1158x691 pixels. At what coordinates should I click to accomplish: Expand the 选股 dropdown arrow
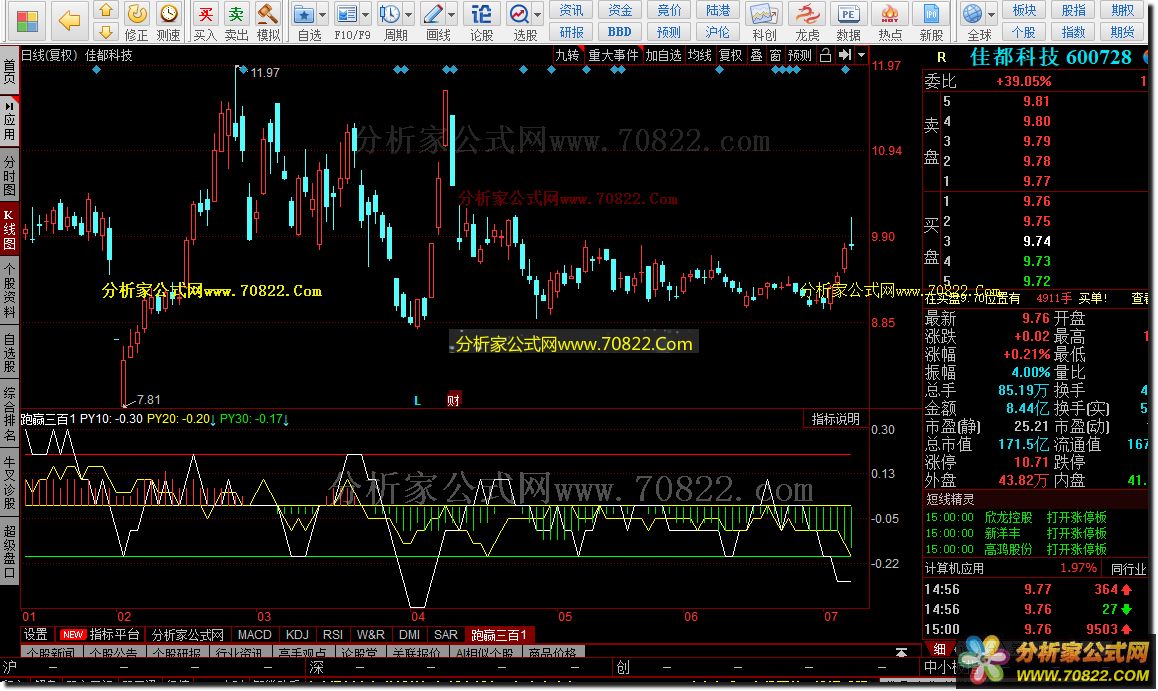[538, 14]
